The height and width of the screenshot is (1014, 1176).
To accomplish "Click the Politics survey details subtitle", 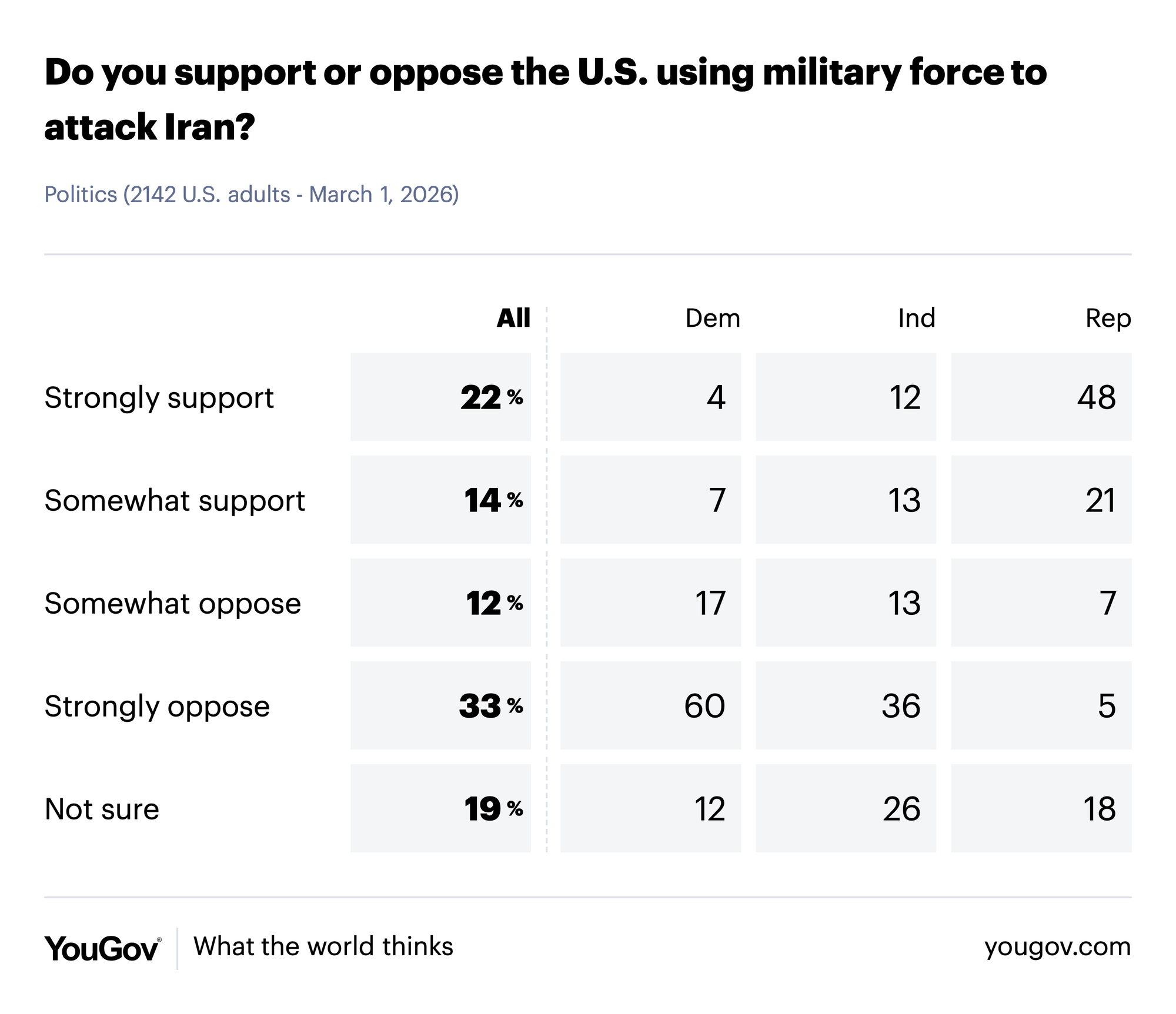I will click(252, 195).
